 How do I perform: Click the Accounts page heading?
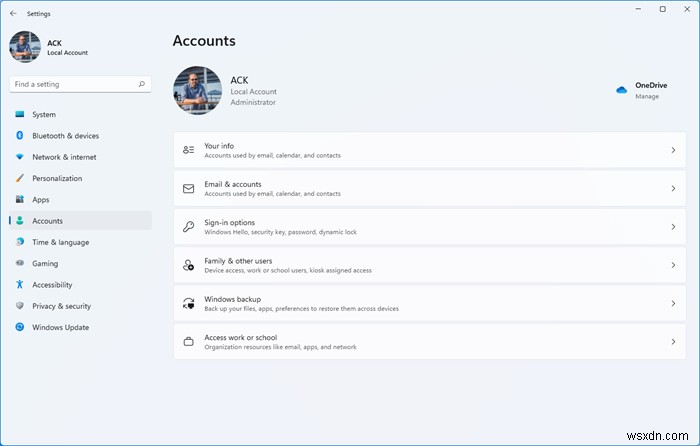(204, 41)
